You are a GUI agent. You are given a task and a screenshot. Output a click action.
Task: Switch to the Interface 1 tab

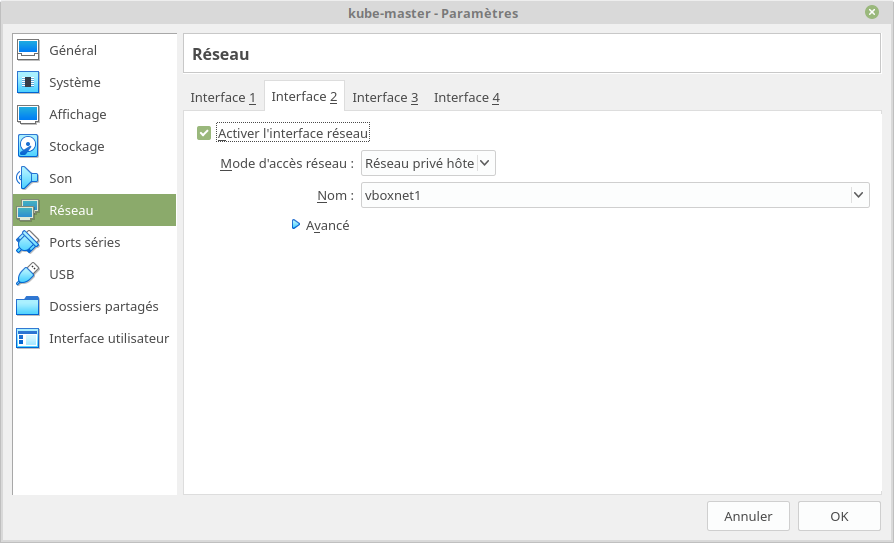pyautogui.click(x=223, y=97)
